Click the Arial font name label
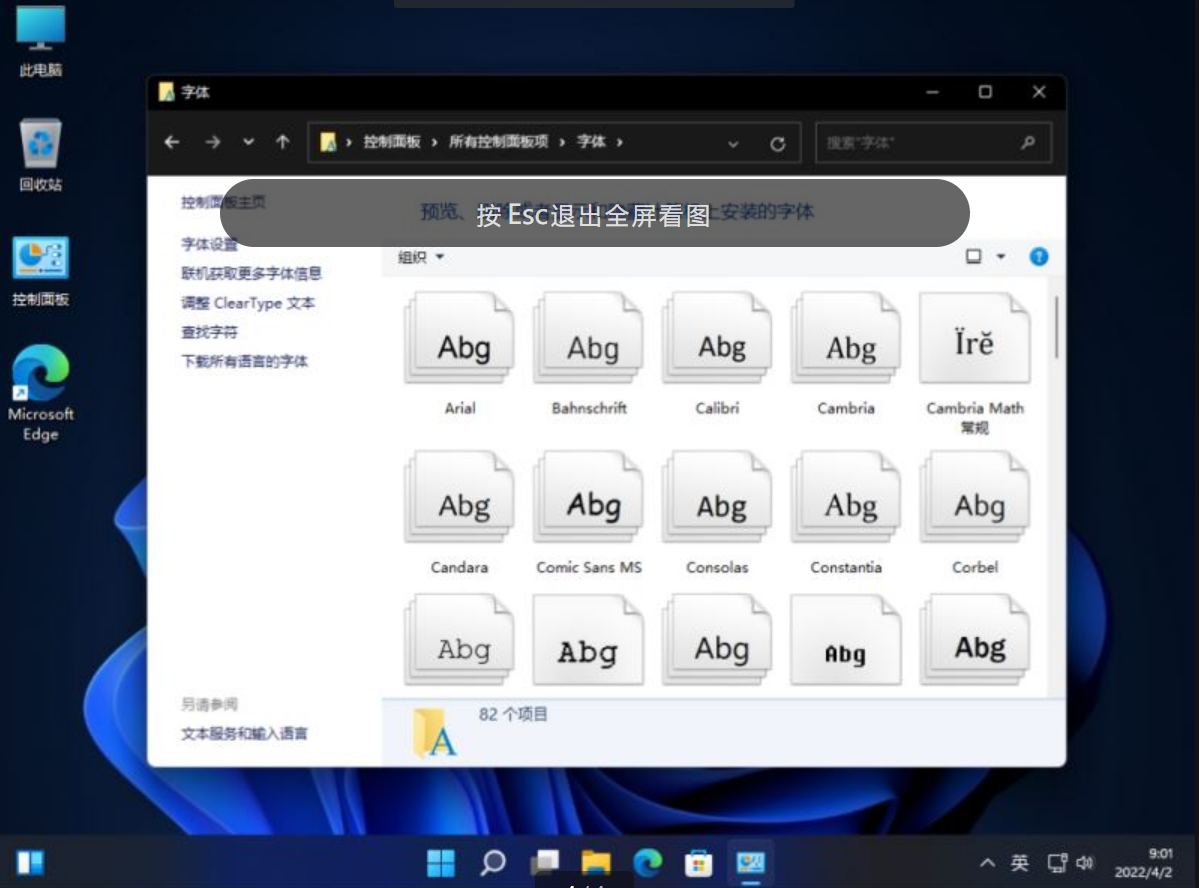This screenshot has height=888, width=1199. click(460, 408)
